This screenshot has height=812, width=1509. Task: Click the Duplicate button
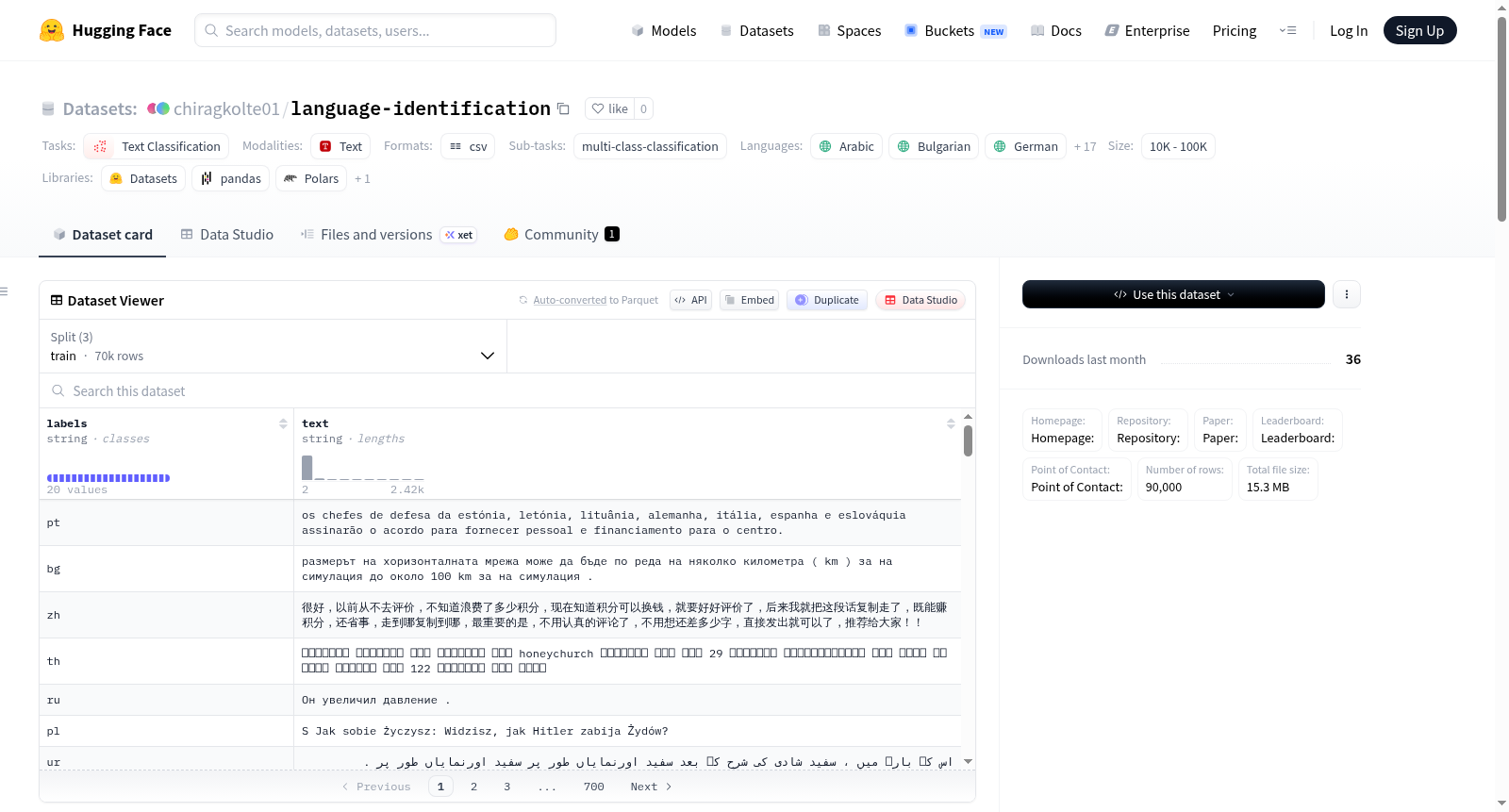(x=827, y=300)
